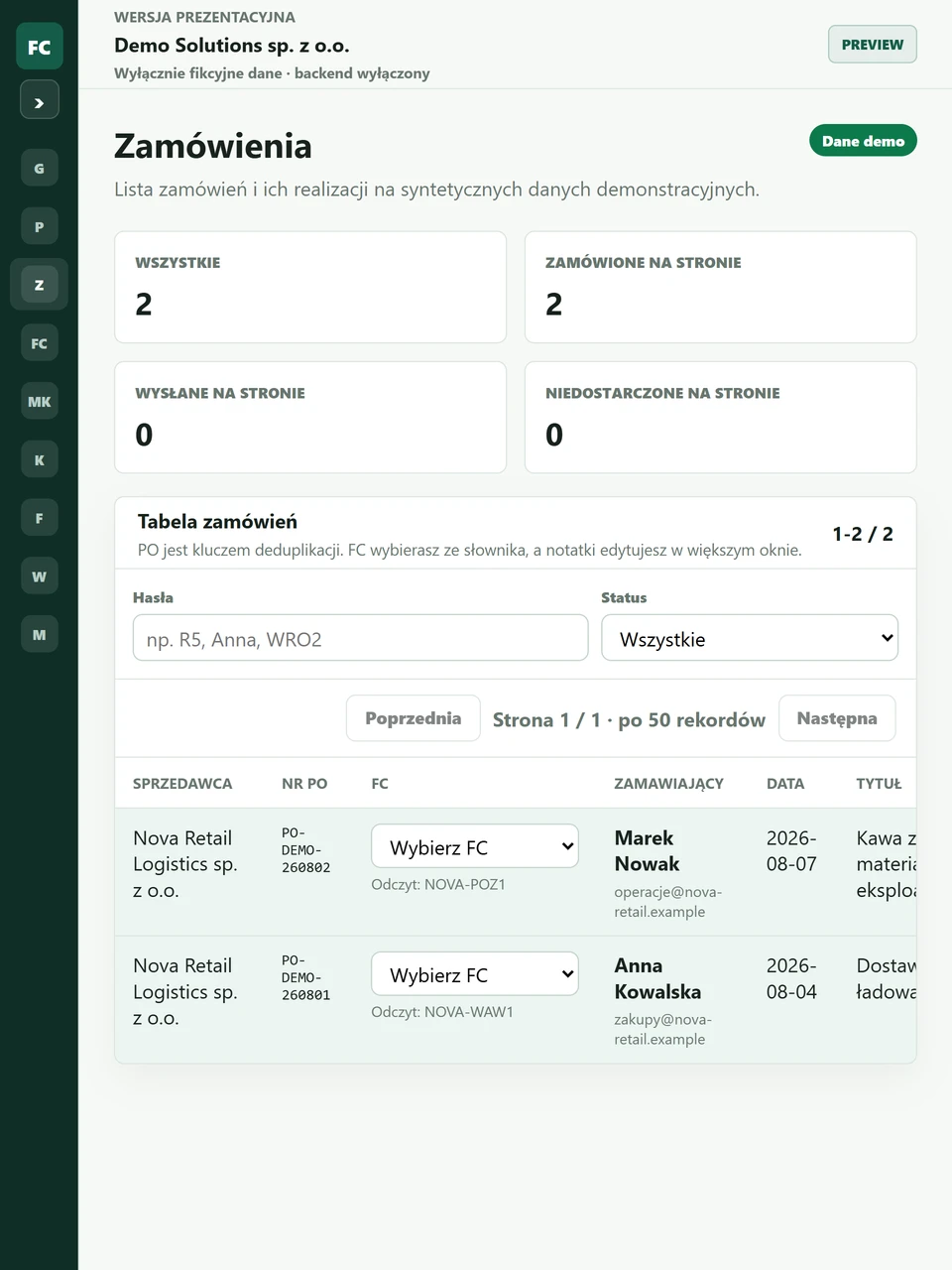Click the ZAMÓWIONE NA STRONIE card
Screen dimensions: 952x1270
pyautogui.click(x=720, y=287)
